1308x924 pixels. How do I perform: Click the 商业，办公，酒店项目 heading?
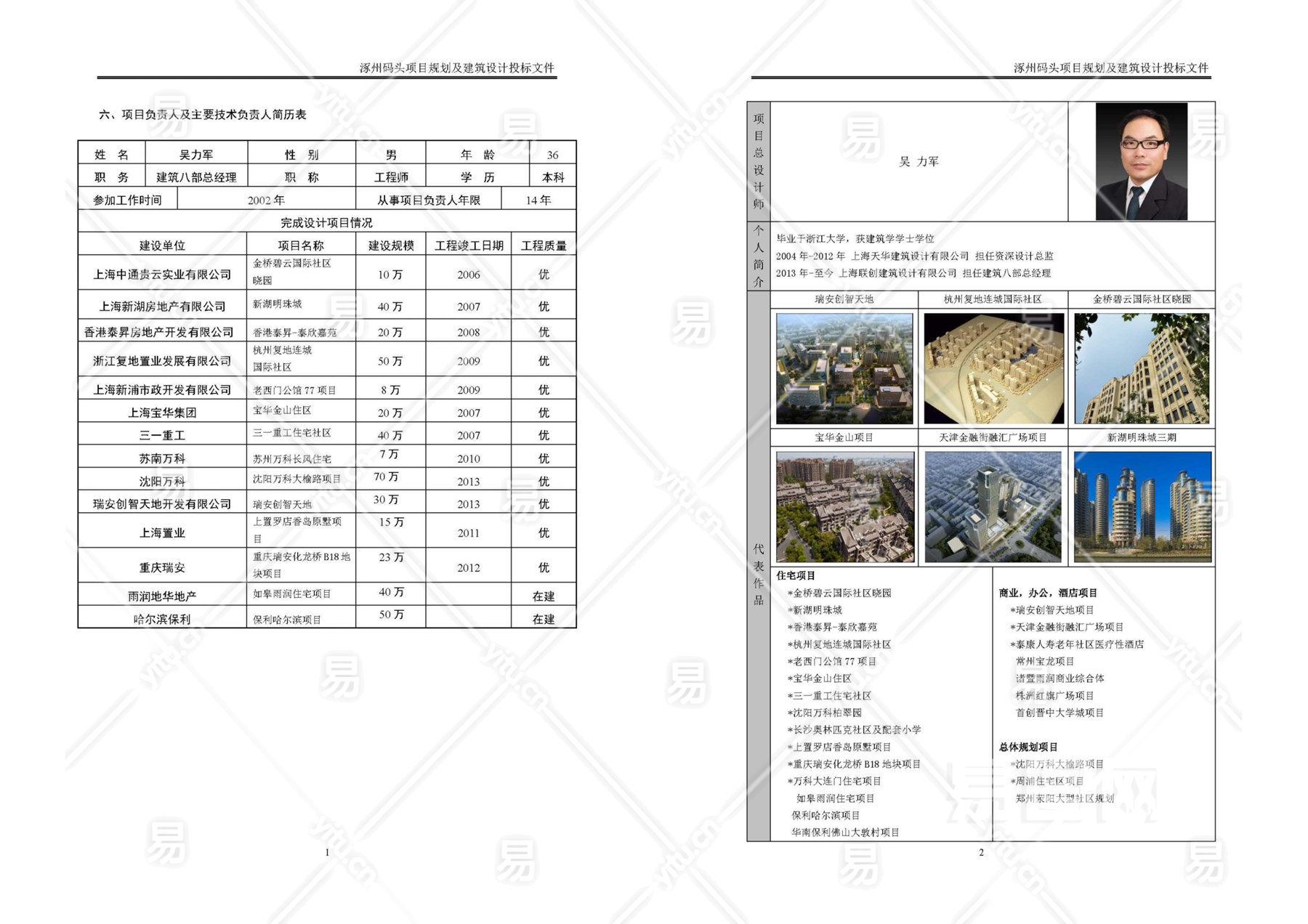pos(1048,593)
